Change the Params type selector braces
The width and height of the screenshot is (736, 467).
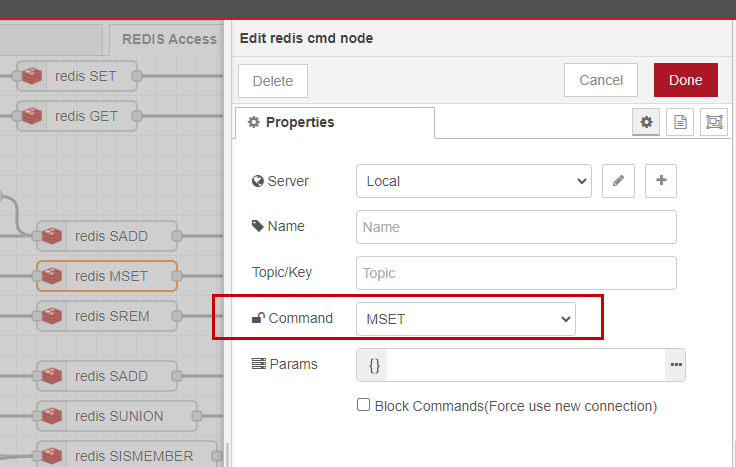pos(374,365)
